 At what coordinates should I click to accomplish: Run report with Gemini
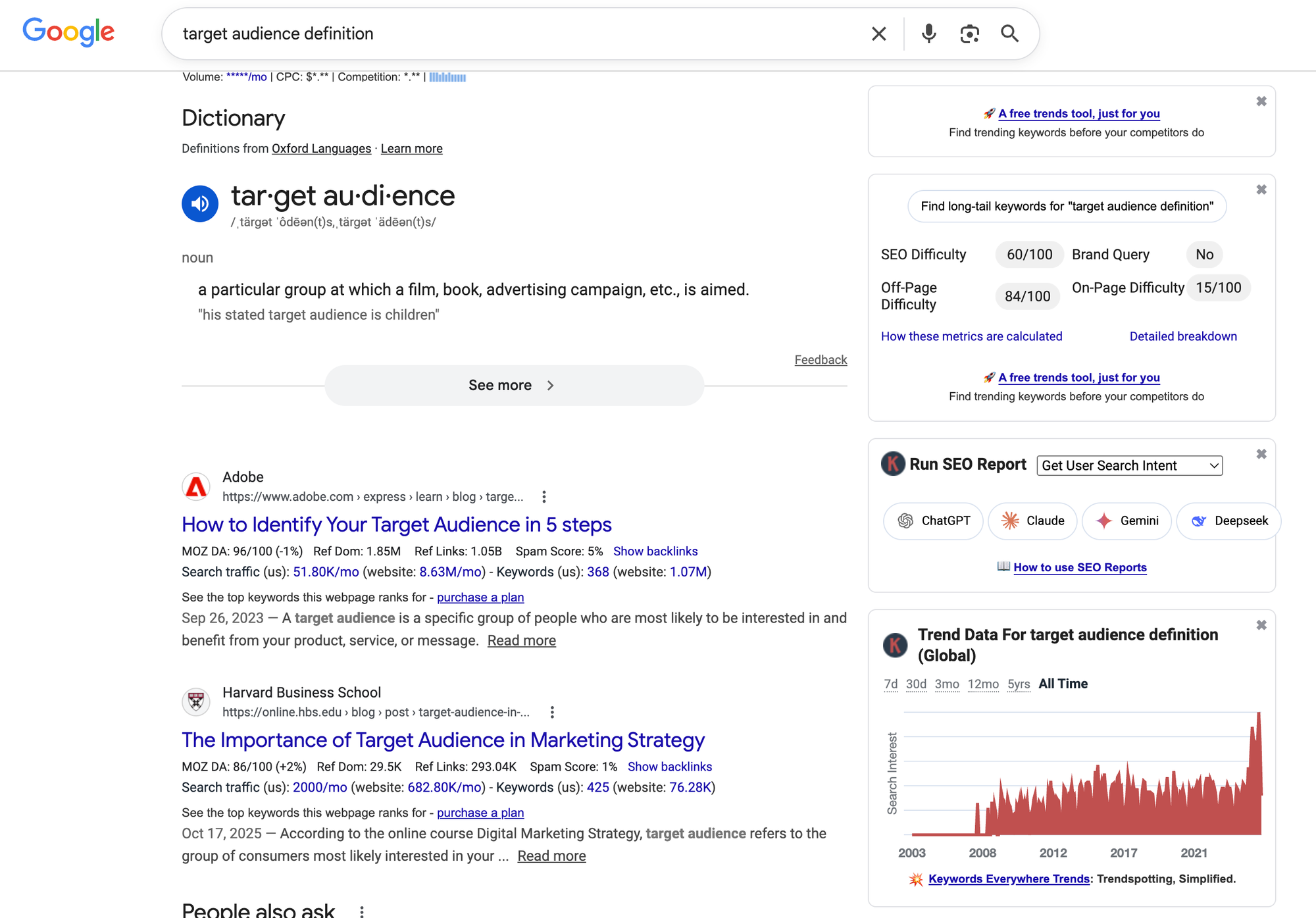coord(1126,521)
